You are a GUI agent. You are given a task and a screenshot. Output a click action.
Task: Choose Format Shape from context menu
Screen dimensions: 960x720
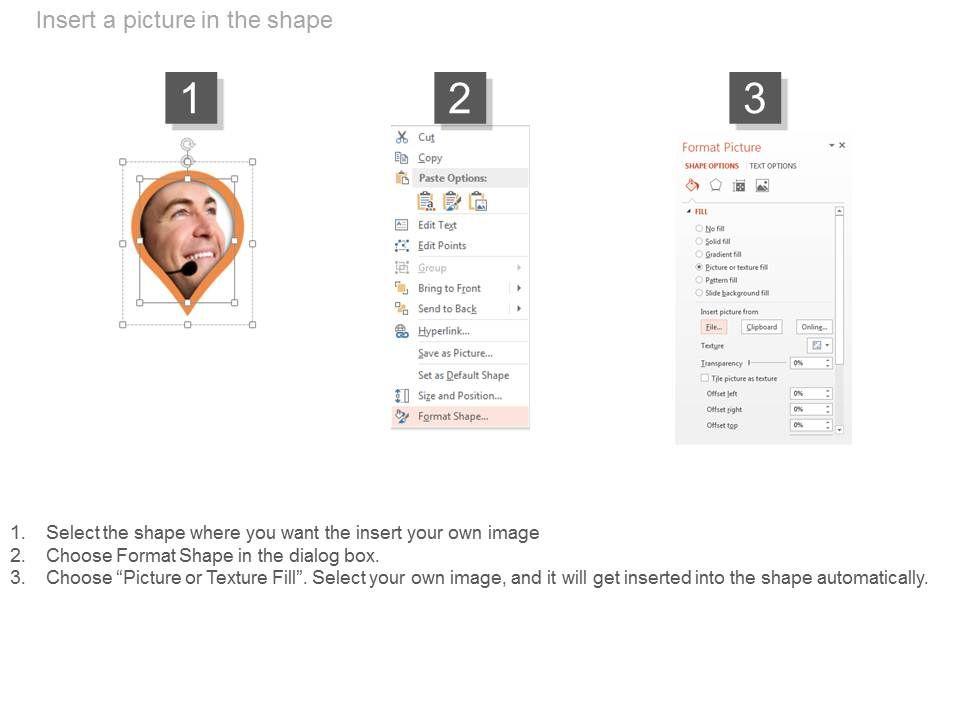pyautogui.click(x=453, y=417)
